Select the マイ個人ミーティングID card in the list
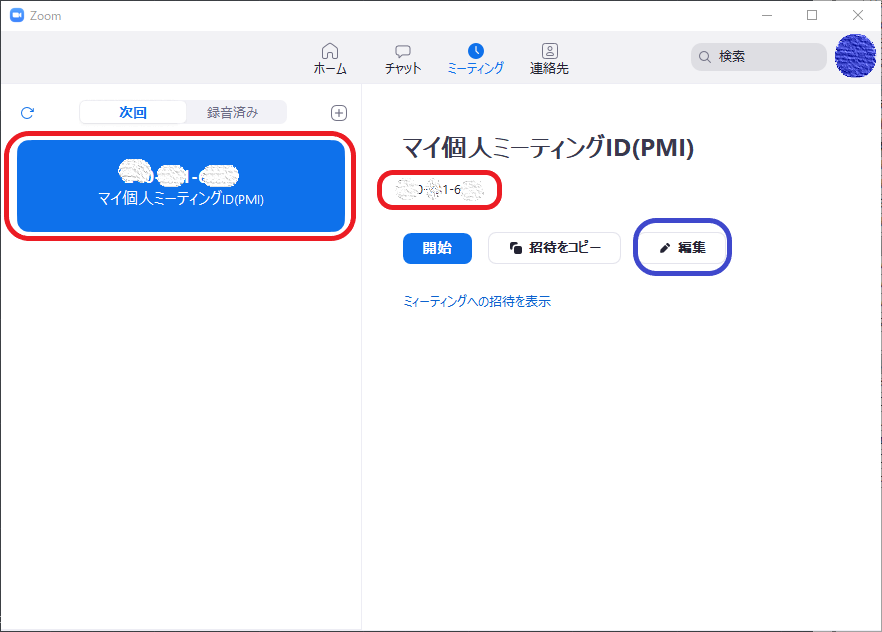Viewport: 882px width, 632px height. [x=181, y=186]
